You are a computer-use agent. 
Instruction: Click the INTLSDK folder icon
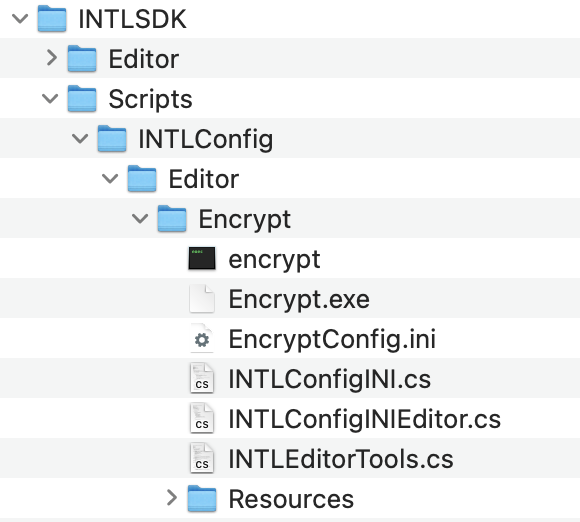coord(52,18)
